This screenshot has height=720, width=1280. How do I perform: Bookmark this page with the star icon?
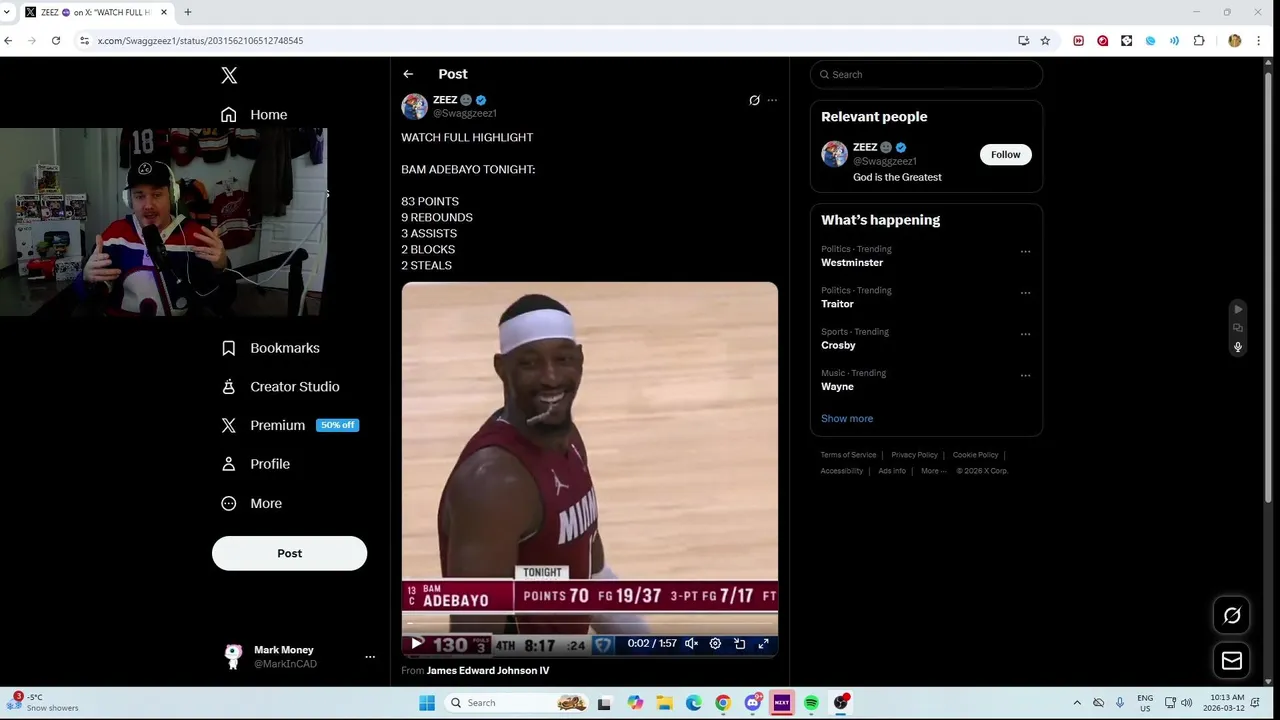(1045, 41)
